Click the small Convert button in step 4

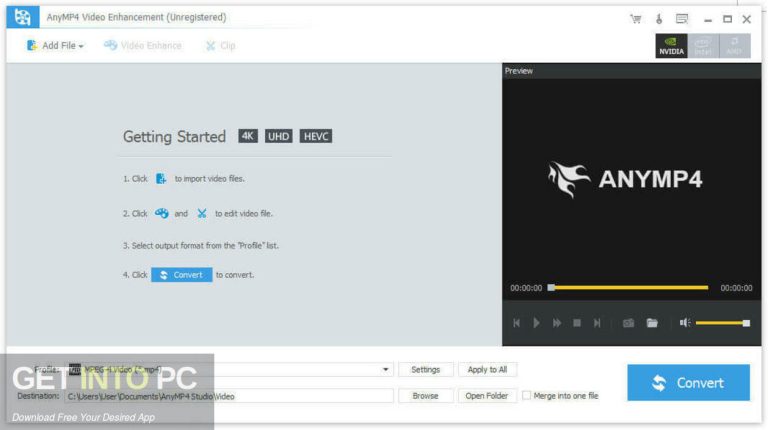(182, 275)
